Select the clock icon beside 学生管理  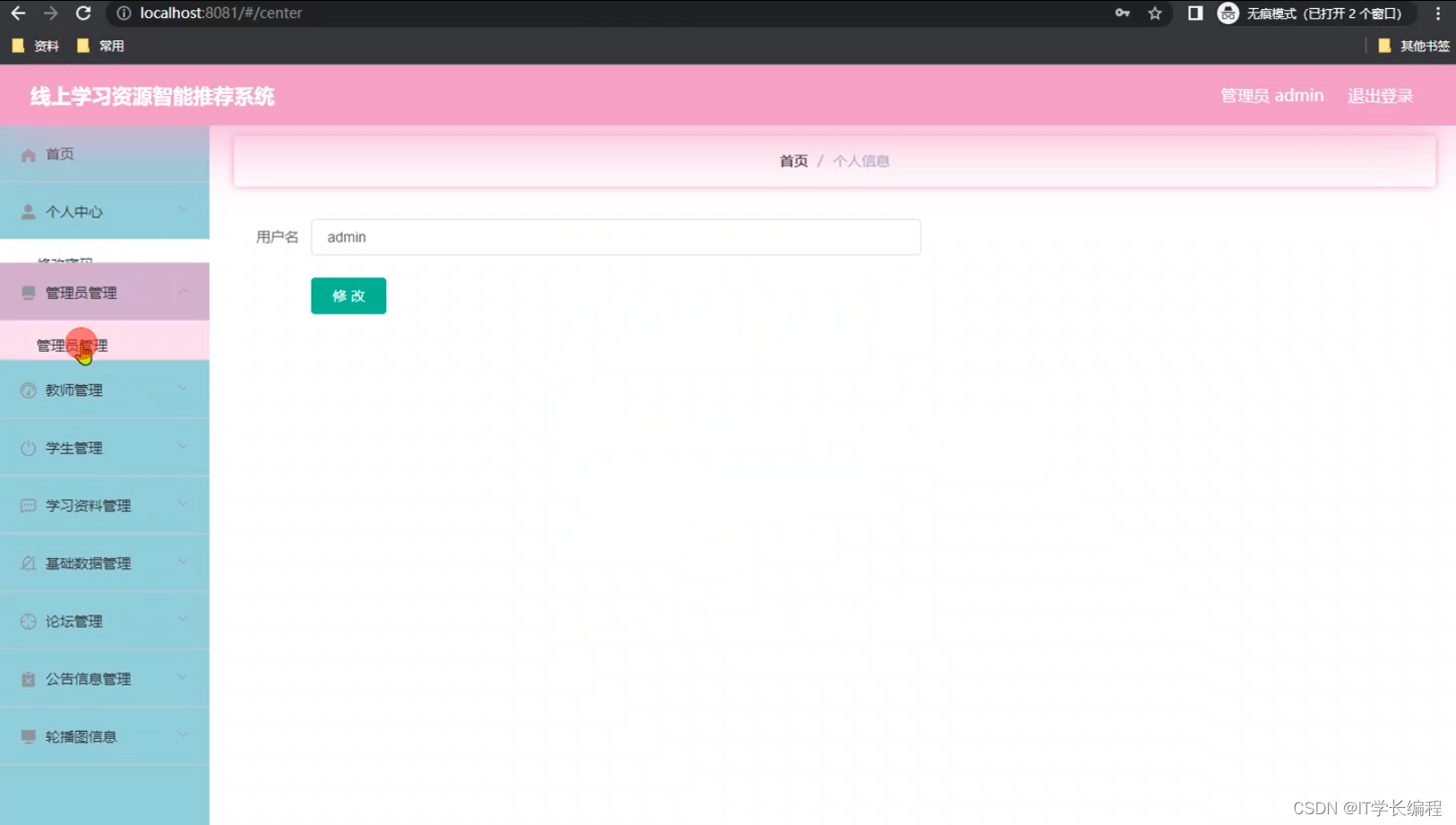click(x=27, y=447)
